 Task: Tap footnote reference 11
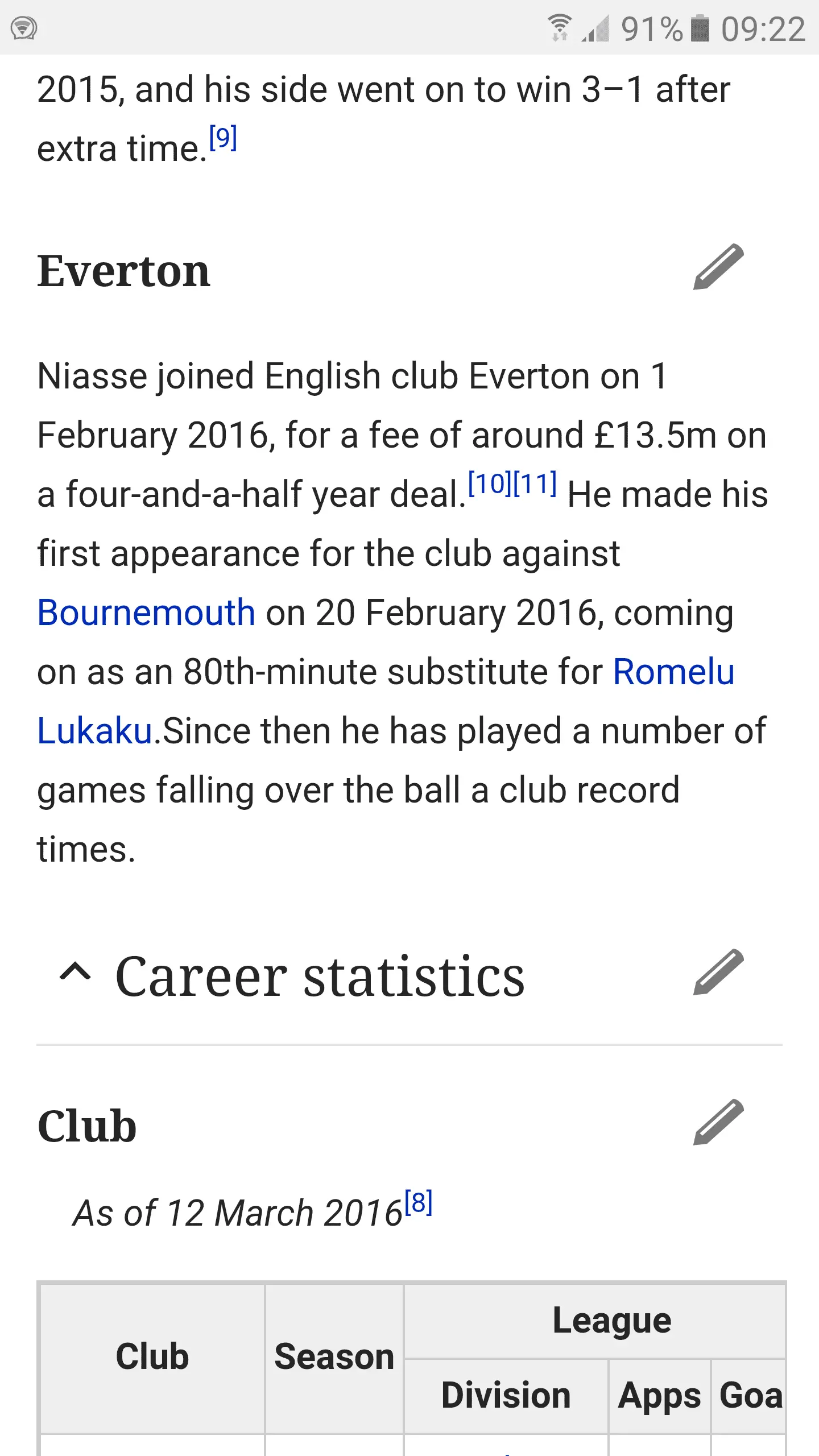535,484
